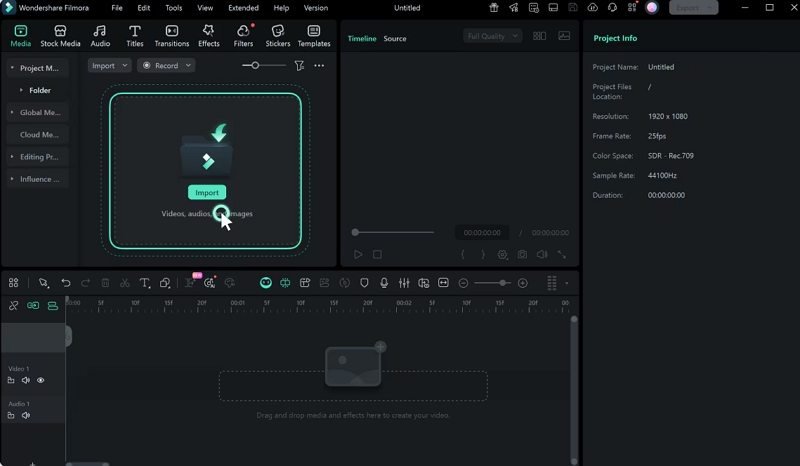Toggle the timeline auto ripple icon
This screenshot has height=466, width=800.
(x=285, y=283)
